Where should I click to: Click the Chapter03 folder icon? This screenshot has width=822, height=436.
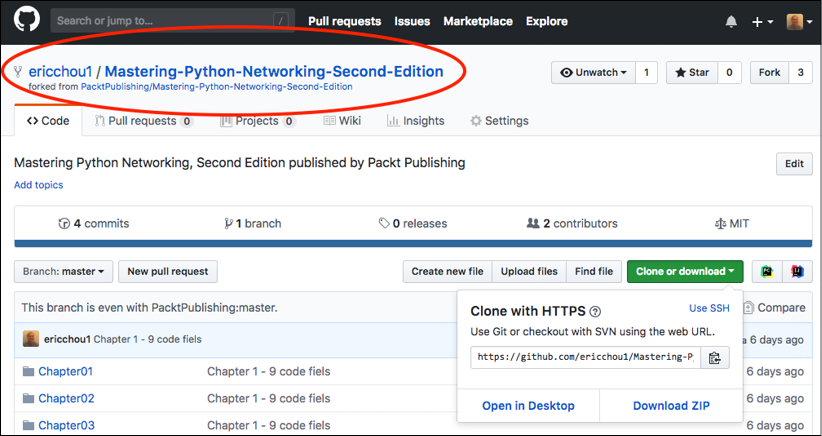tap(28, 425)
